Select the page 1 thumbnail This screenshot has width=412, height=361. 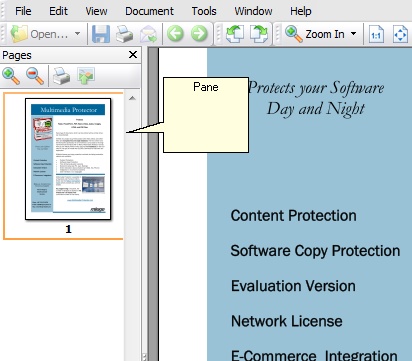[x=68, y=159]
